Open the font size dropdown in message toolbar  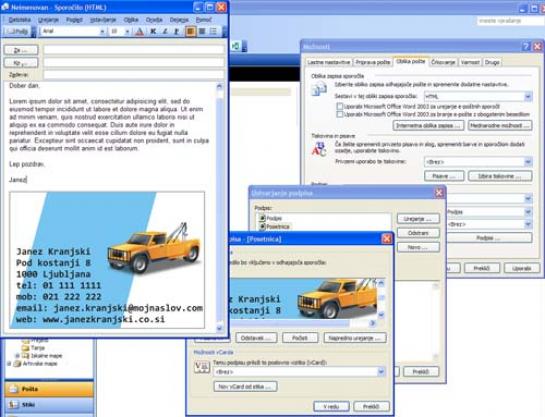coord(127,32)
